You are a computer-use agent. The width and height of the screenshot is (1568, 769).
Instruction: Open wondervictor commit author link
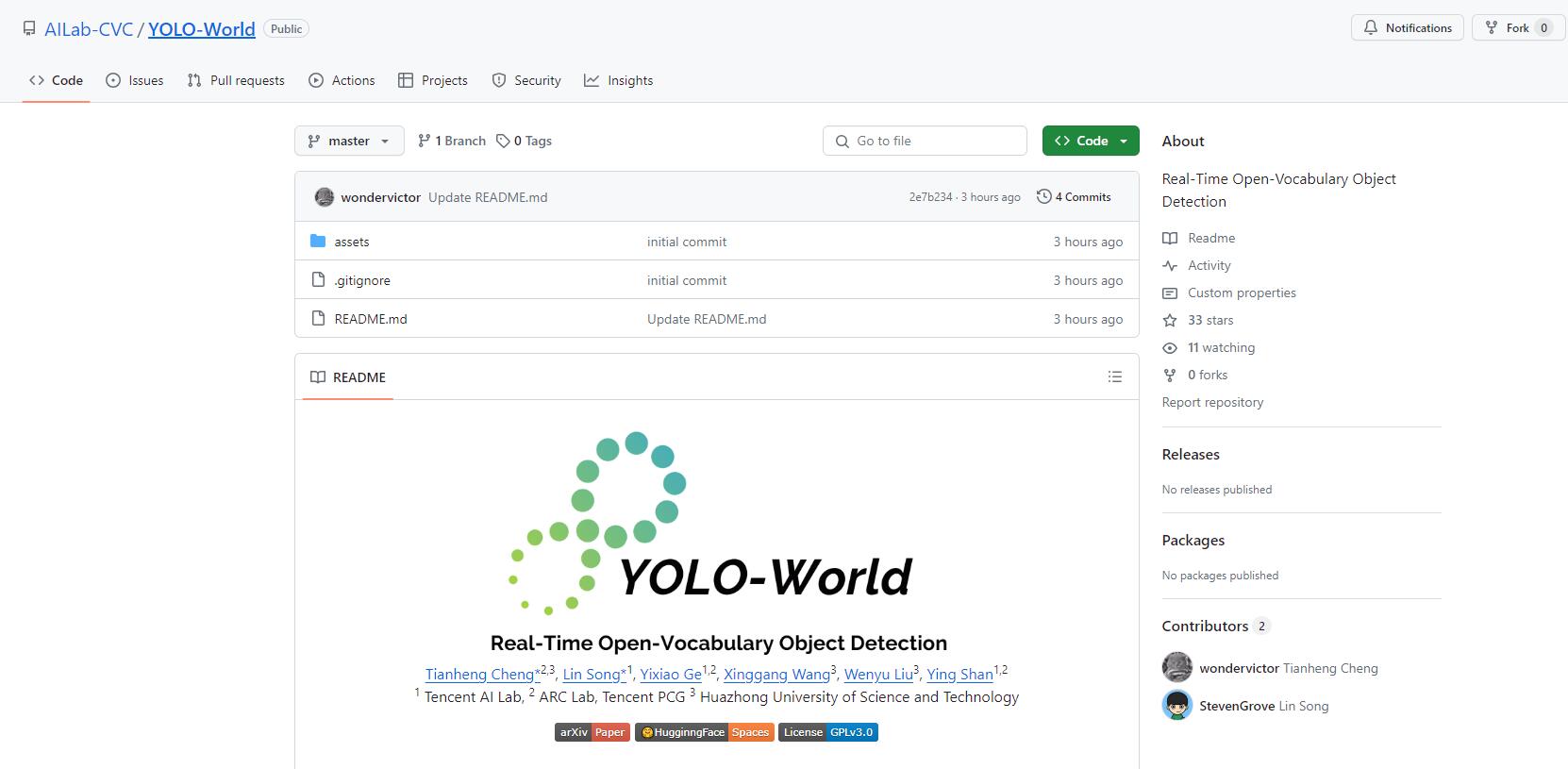pyautogui.click(x=381, y=197)
